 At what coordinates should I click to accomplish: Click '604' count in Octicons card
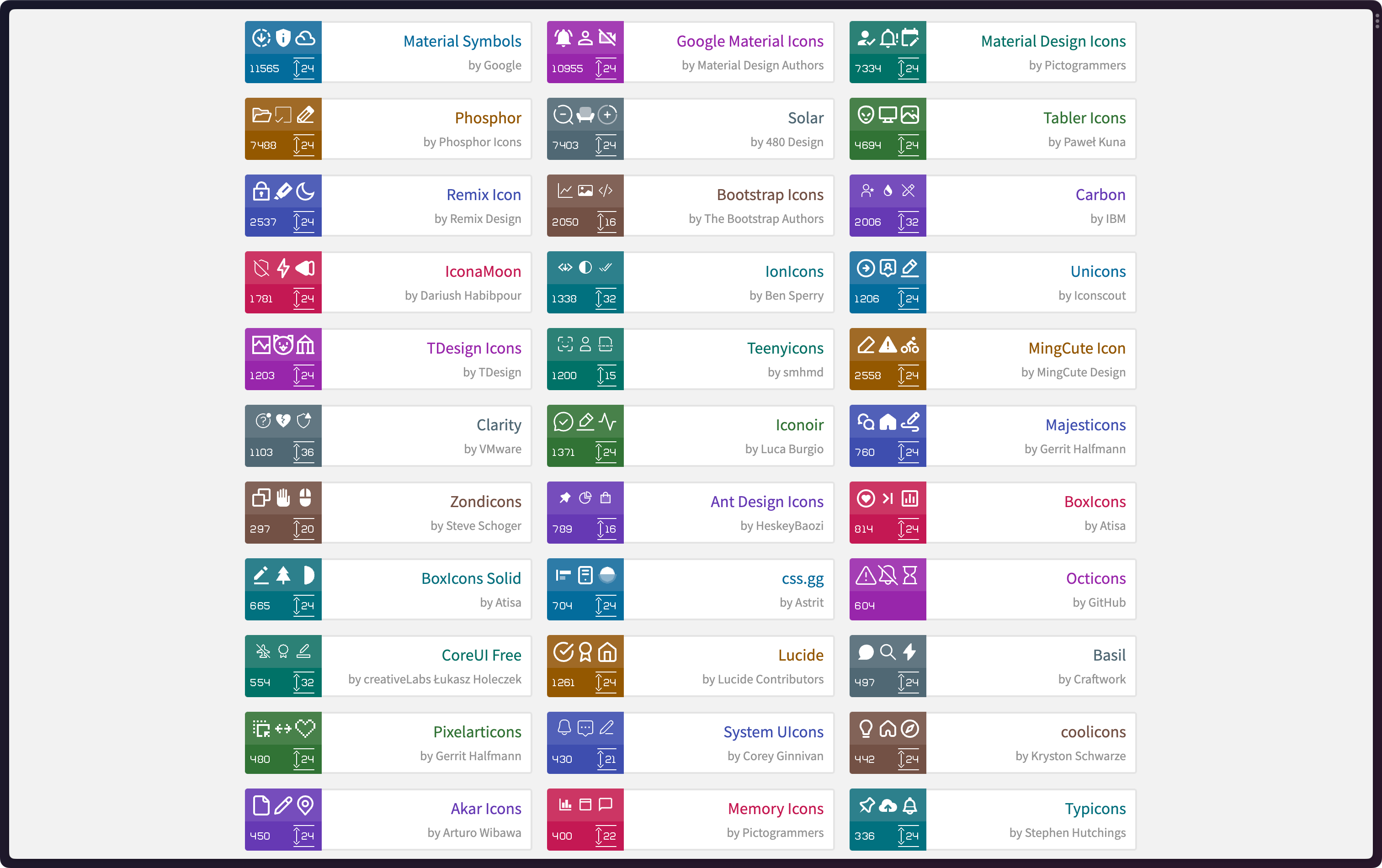coord(864,606)
